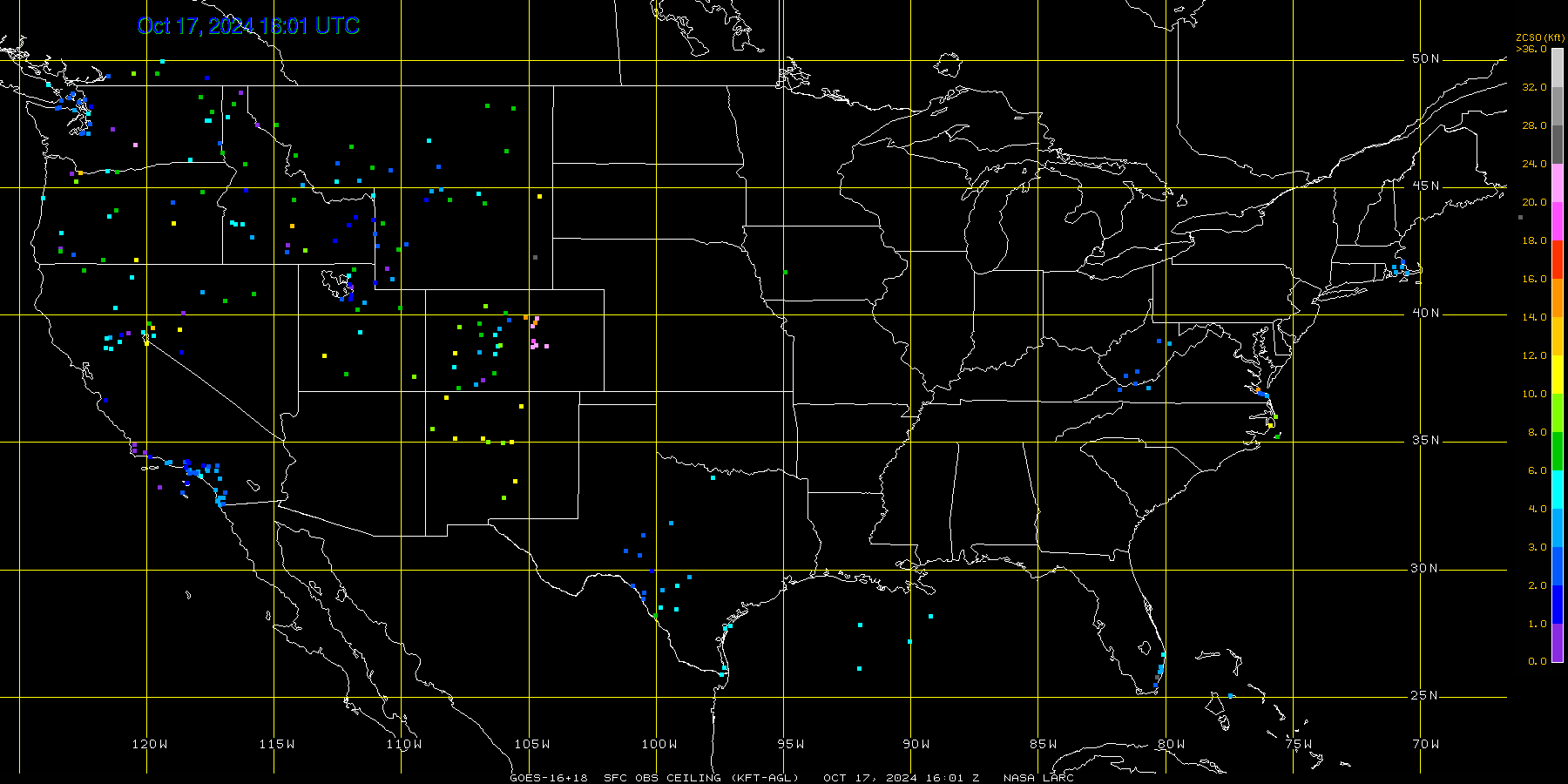Click the lime green 8.0–10.0 legend swatch
This screenshot has width=1568, height=784.
1558,413
